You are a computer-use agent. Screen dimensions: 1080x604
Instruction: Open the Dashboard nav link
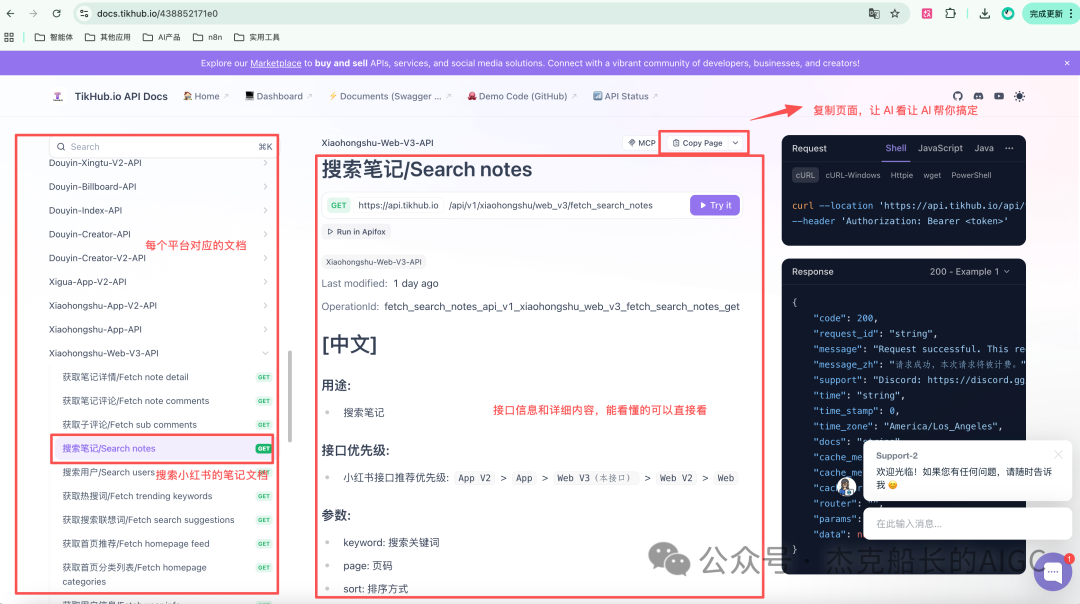(278, 96)
